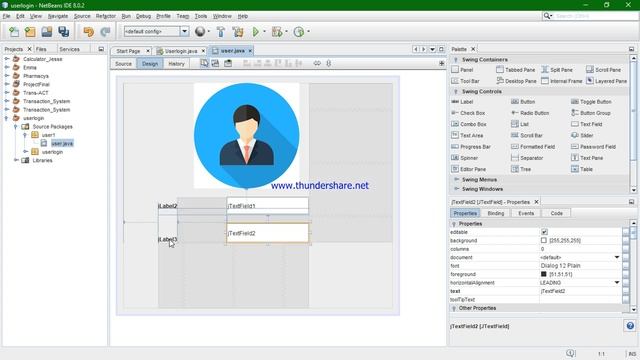Open the File menu
The image size is (640, 360).
[7, 16]
